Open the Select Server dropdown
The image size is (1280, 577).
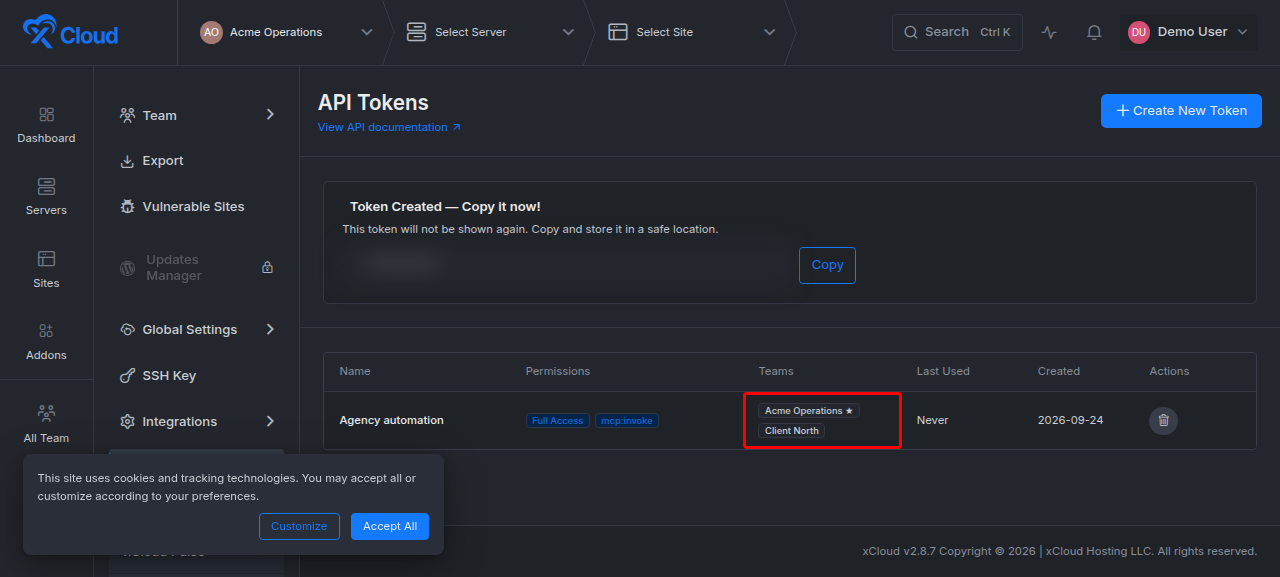[x=491, y=32]
